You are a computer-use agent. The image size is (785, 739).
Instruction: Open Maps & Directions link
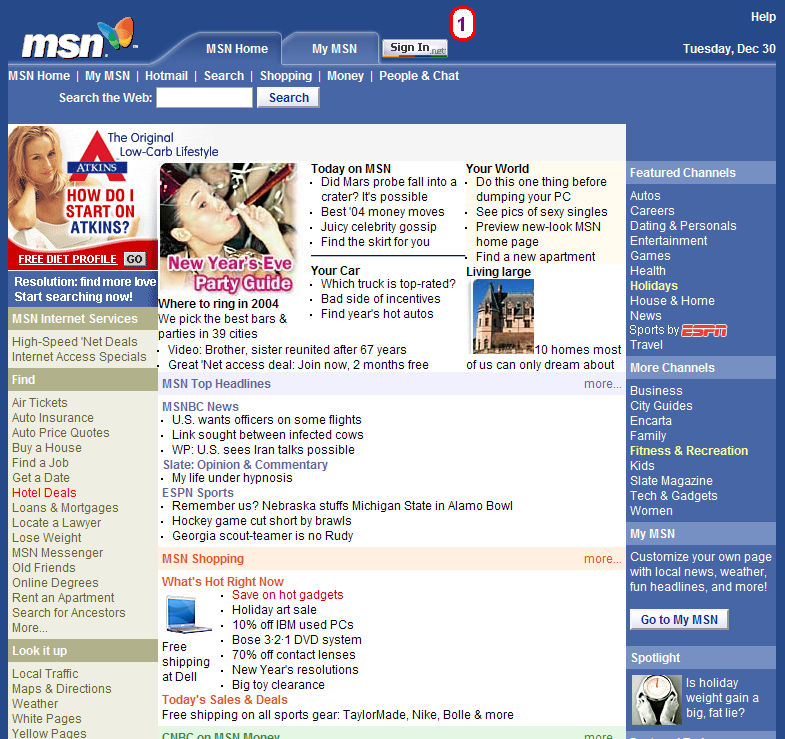[62, 689]
